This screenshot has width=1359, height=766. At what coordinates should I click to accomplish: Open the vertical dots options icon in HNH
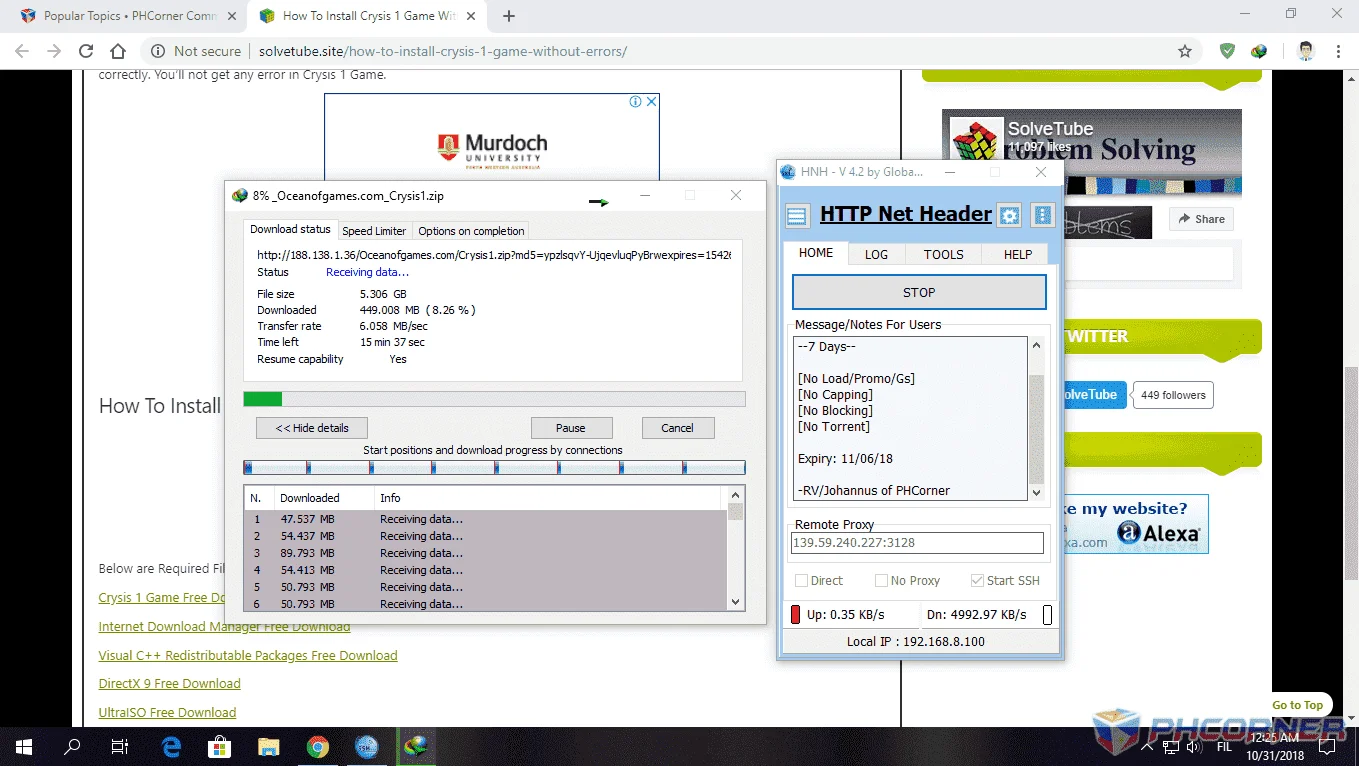click(1043, 215)
